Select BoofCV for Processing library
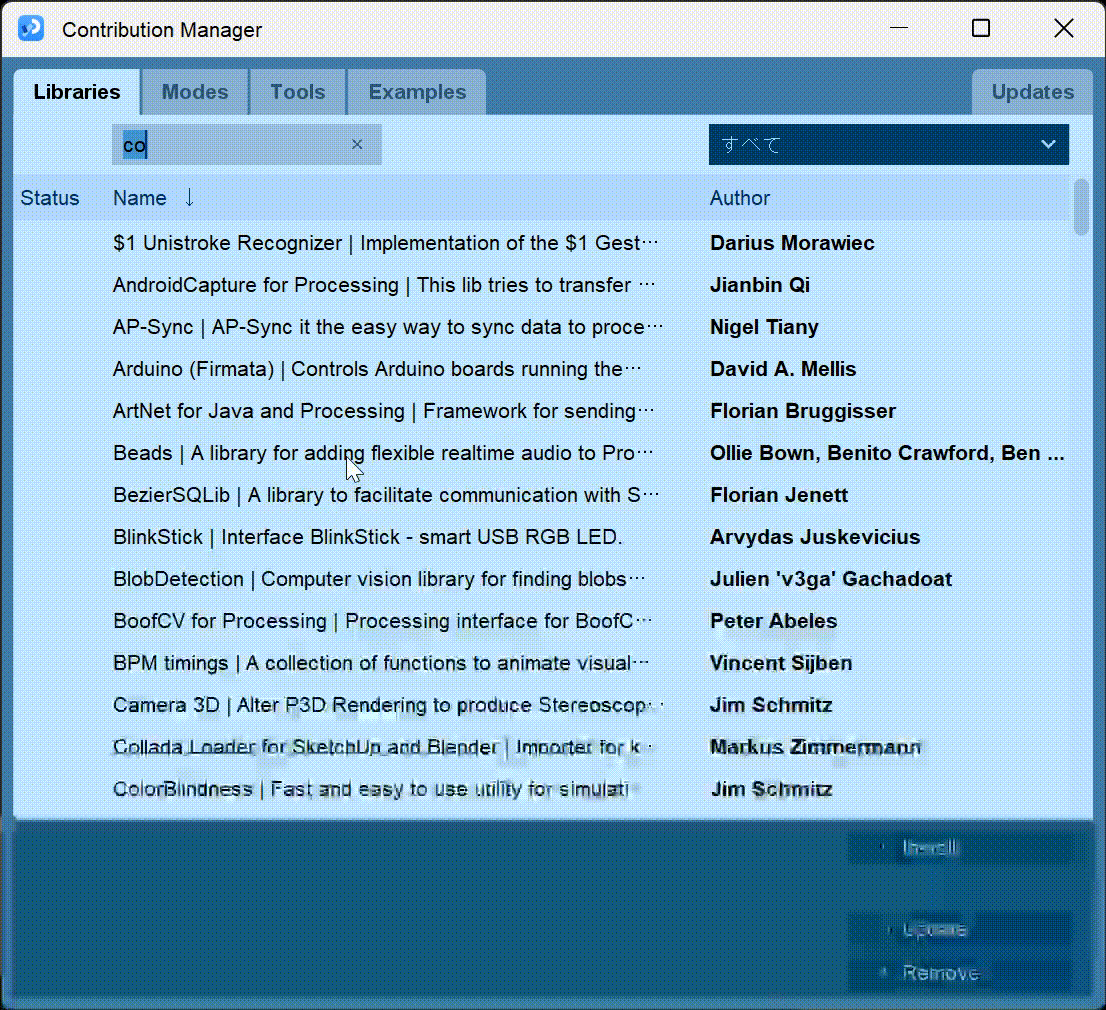 coord(542,621)
